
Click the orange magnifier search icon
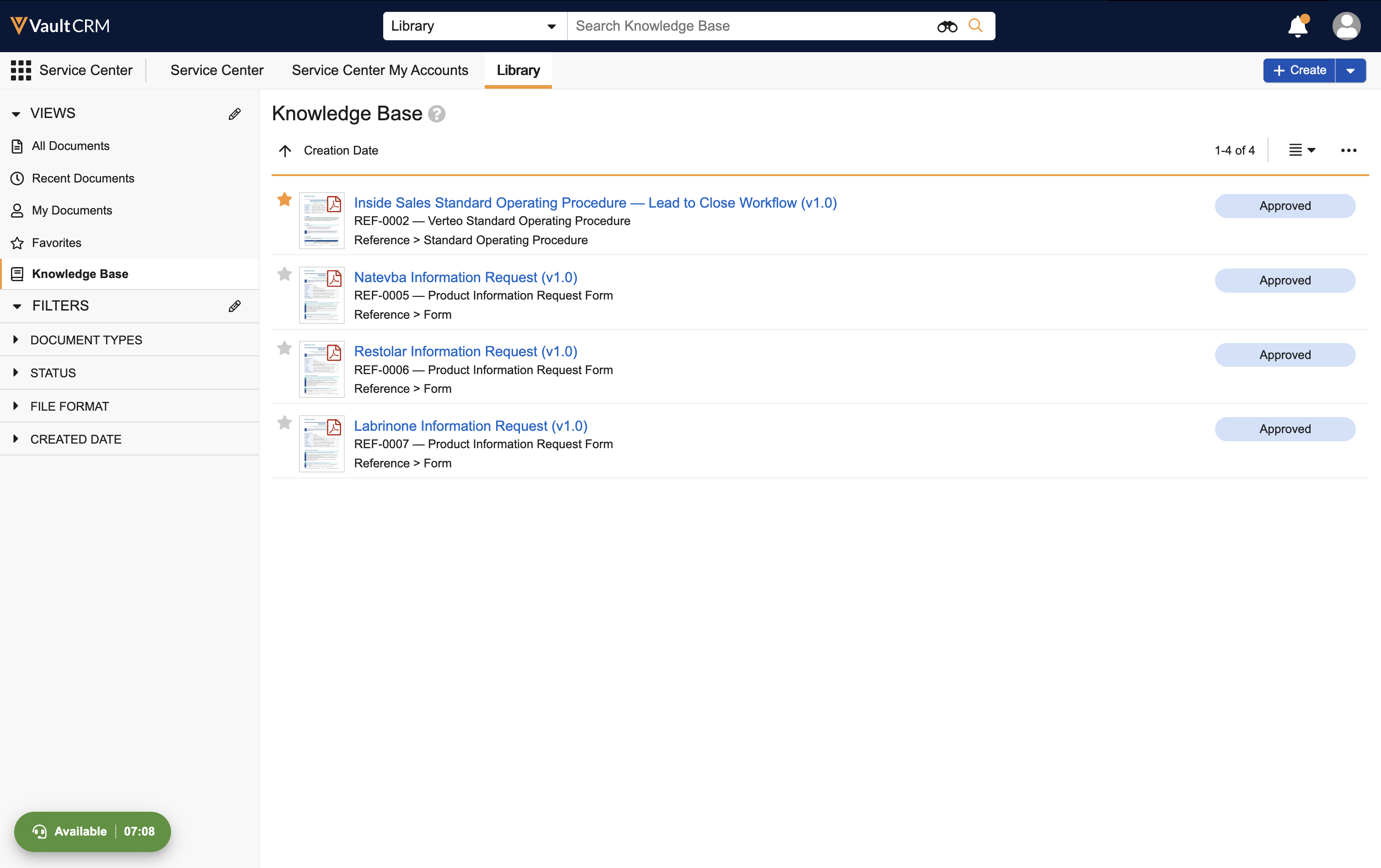click(975, 26)
